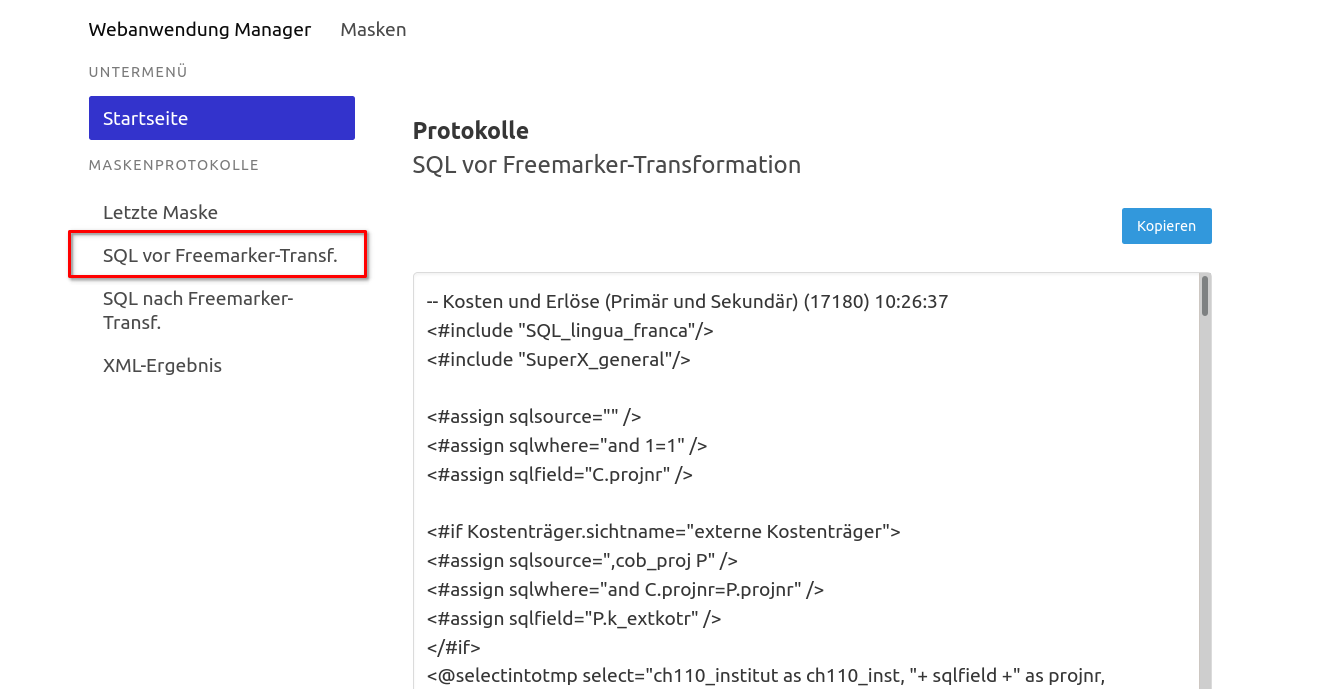Click the @selectintotmp select statement line

(765, 675)
